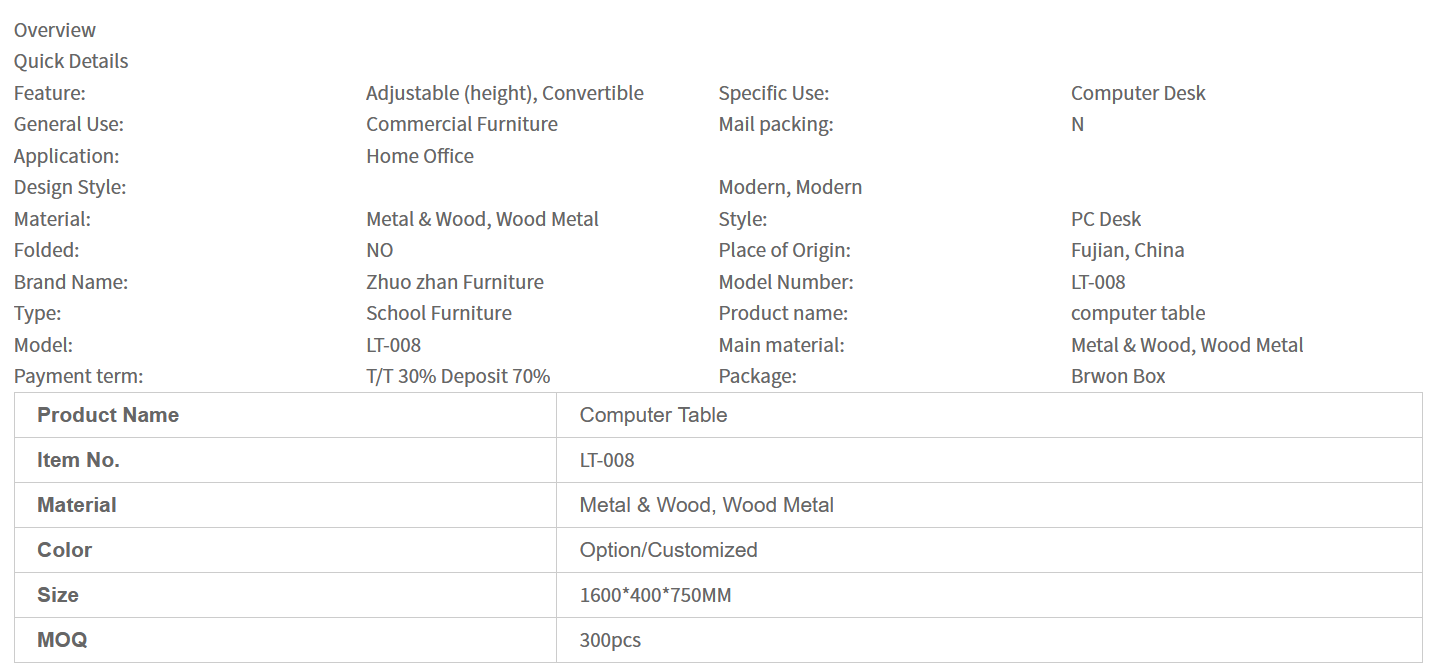Click the Mail packing label

[x=776, y=124]
